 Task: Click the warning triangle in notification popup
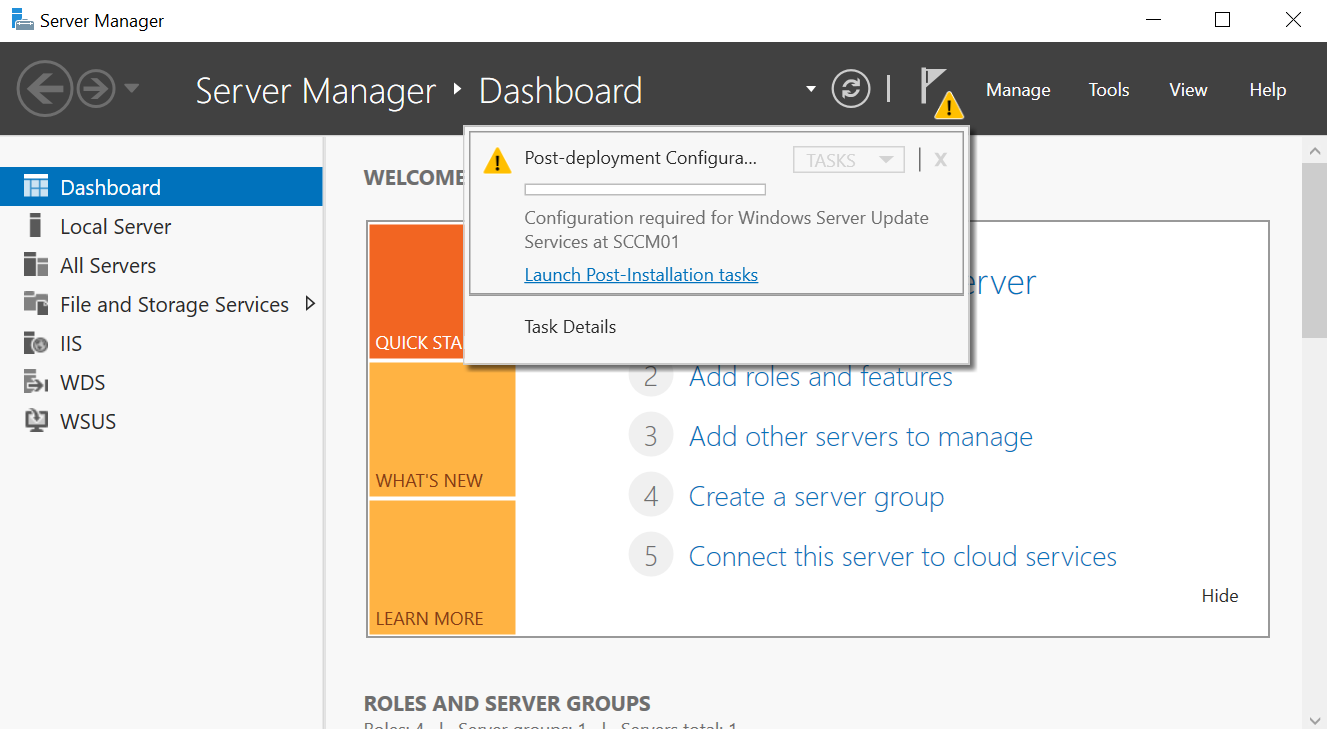[x=497, y=160]
